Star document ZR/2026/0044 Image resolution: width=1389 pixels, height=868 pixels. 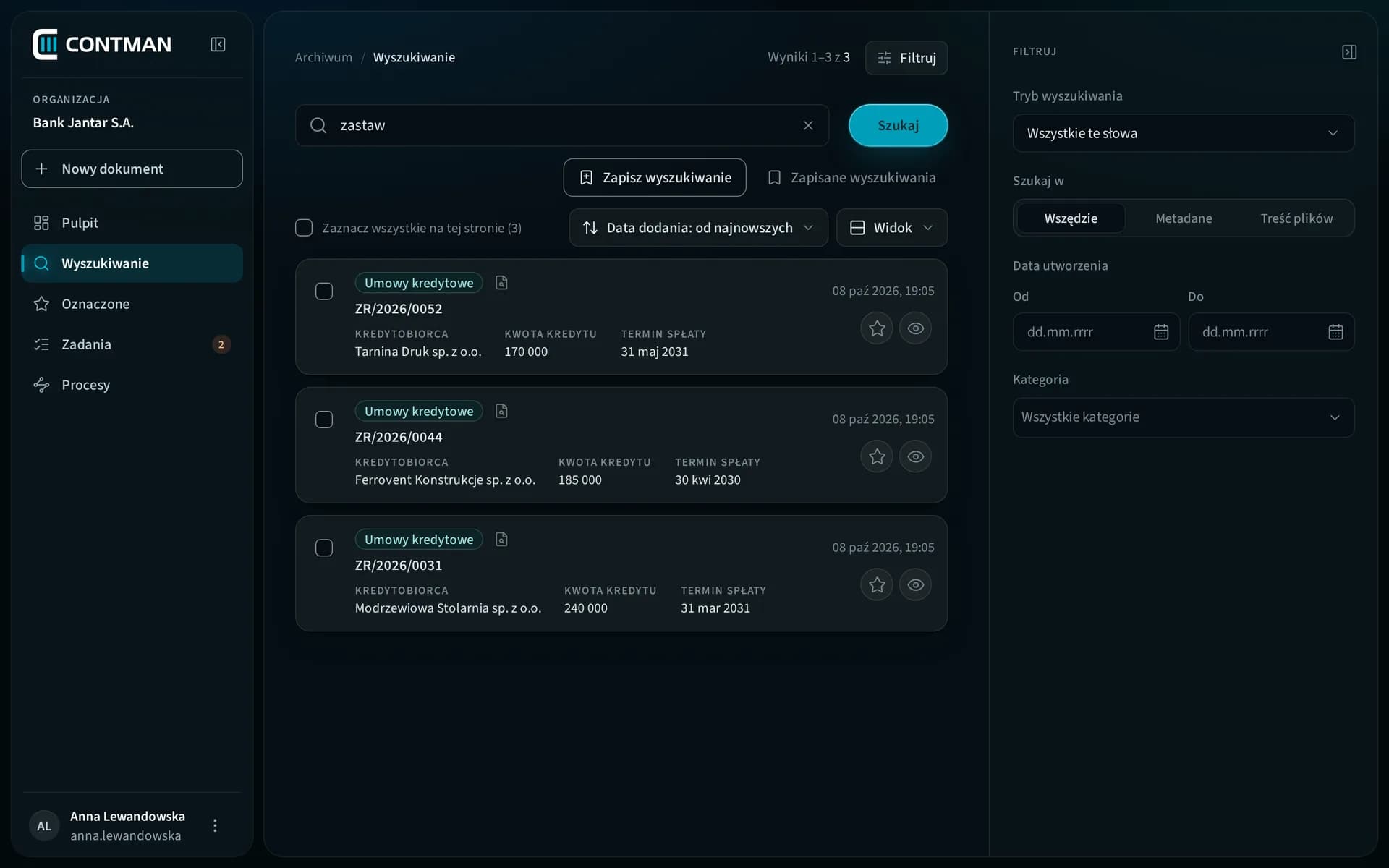[x=877, y=456]
